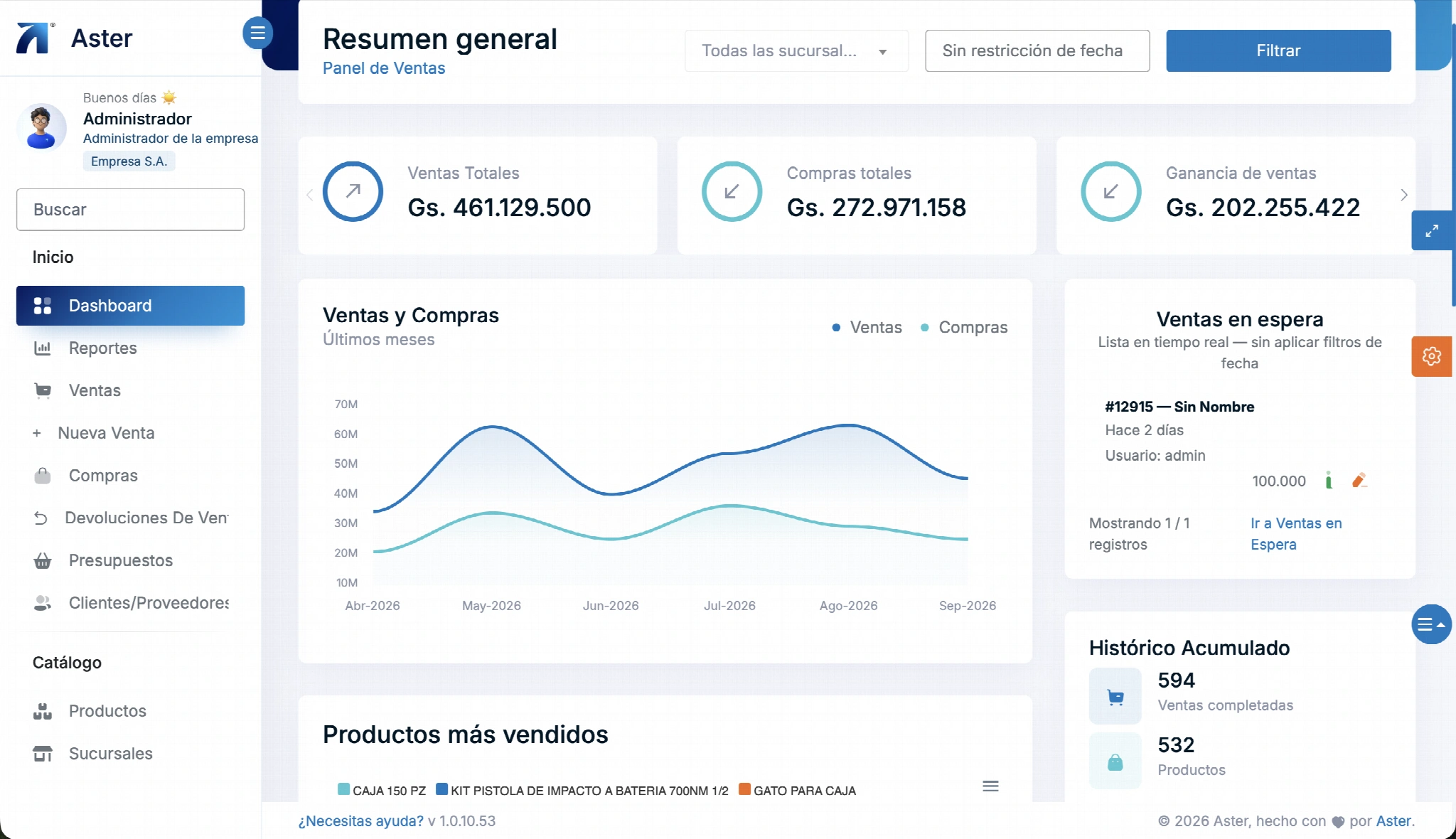Open the Sin restricción de fecha field
This screenshot has height=839, width=1456.
coord(1037,50)
